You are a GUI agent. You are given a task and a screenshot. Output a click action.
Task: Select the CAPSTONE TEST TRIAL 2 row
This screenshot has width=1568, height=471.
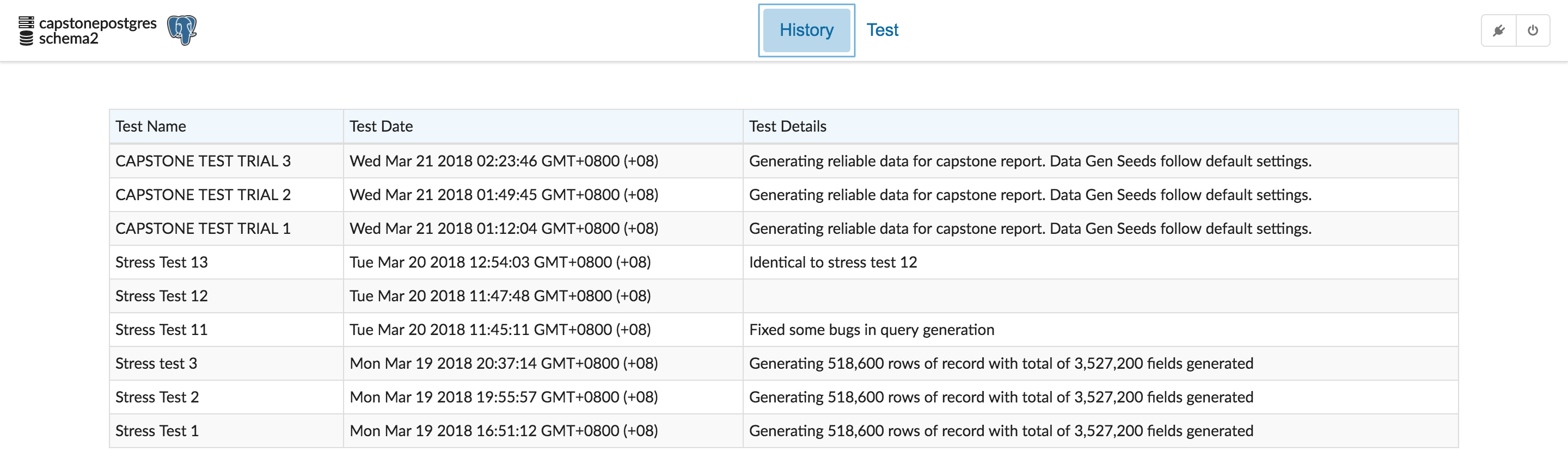203,195
